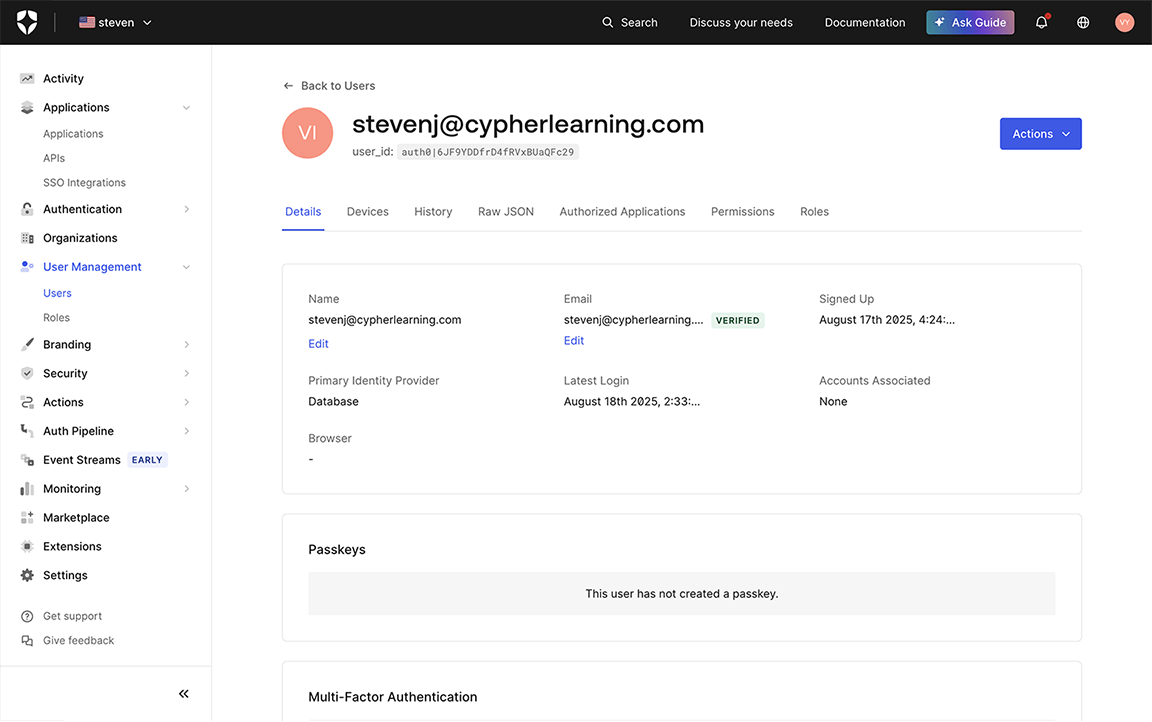Click the globe language icon
Image resolution: width=1152 pixels, height=722 pixels.
point(1083,21)
